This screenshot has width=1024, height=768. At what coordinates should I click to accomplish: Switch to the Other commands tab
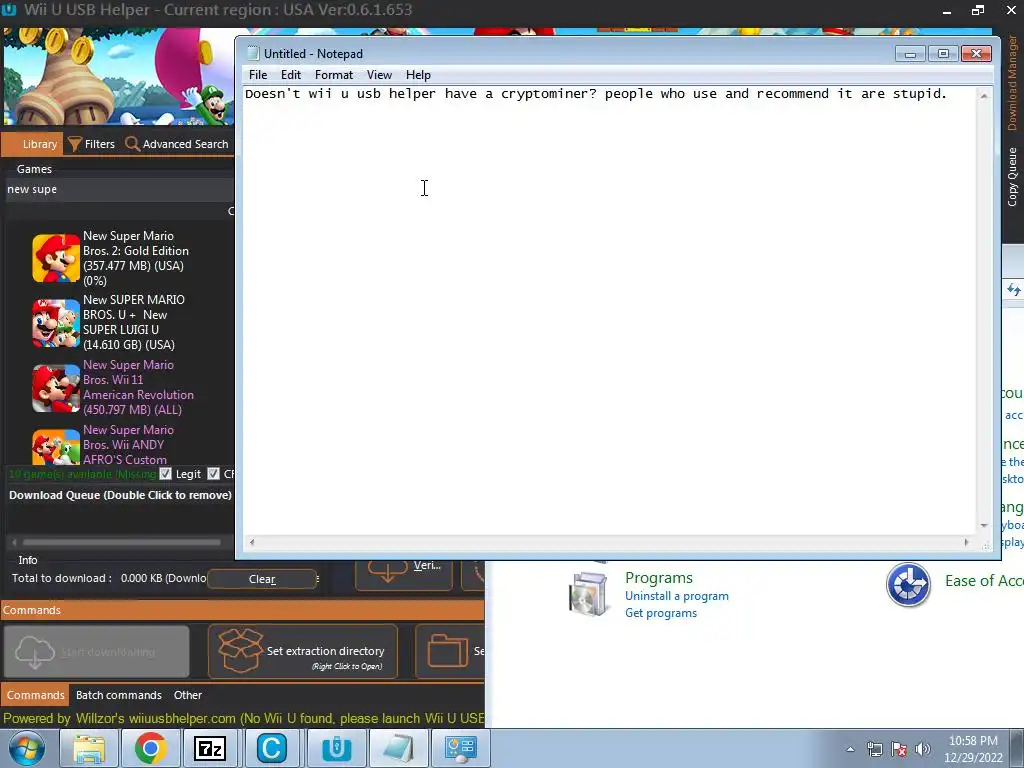187,695
